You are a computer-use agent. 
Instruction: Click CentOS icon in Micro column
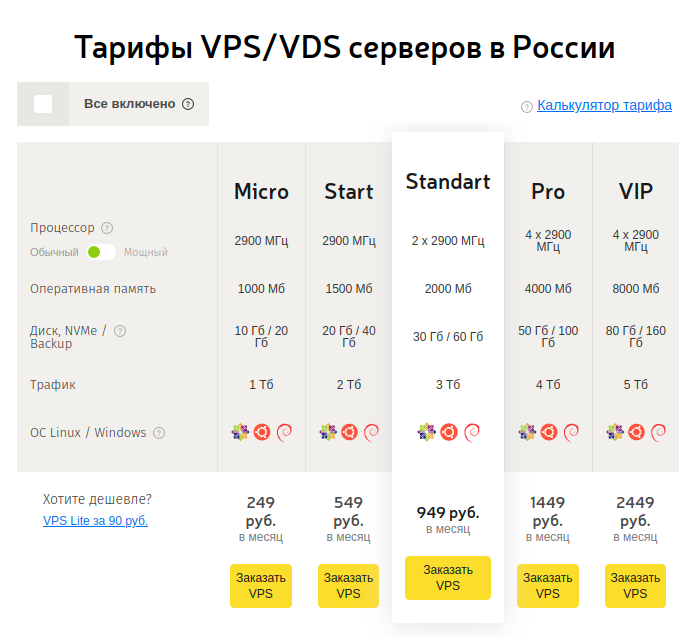tap(240, 432)
